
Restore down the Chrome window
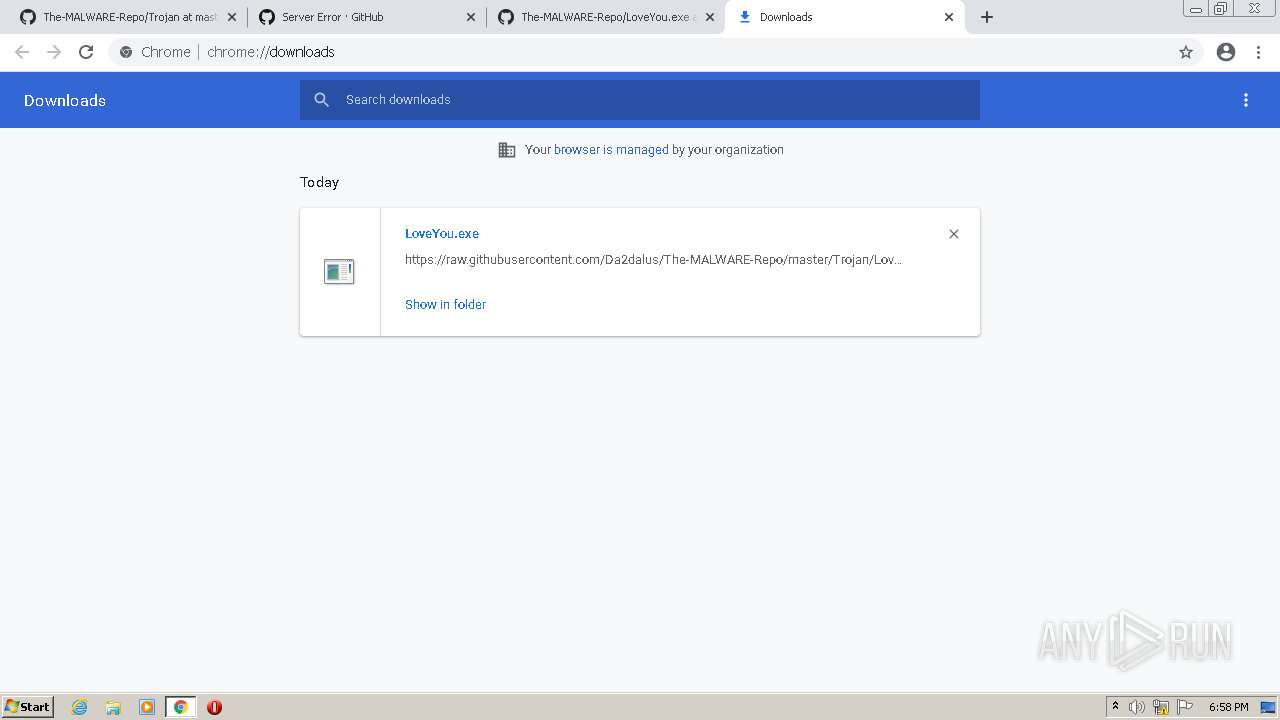pos(1221,8)
